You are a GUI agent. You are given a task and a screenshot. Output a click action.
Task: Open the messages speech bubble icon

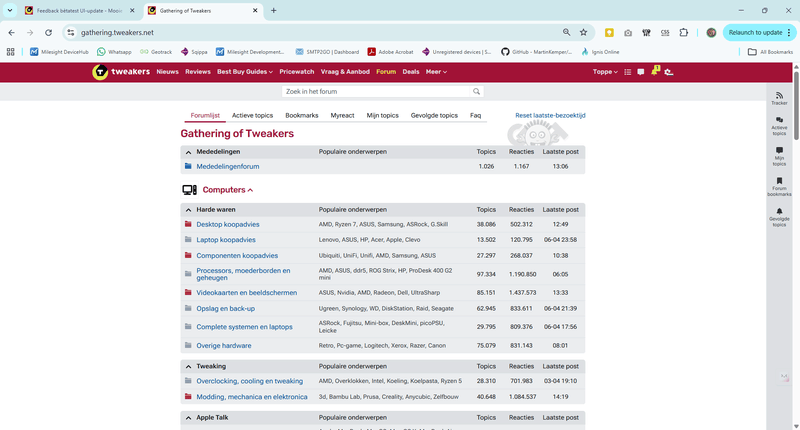click(x=641, y=72)
